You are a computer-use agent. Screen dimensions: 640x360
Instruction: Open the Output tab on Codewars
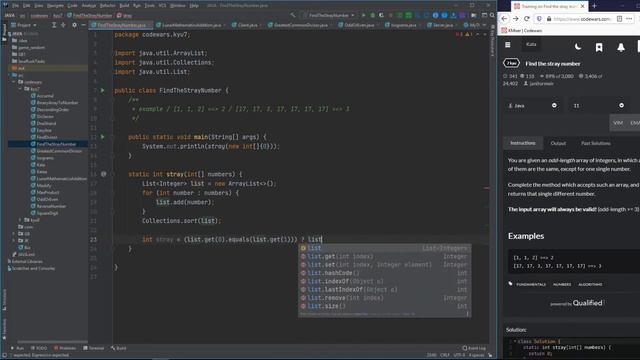[558, 143]
